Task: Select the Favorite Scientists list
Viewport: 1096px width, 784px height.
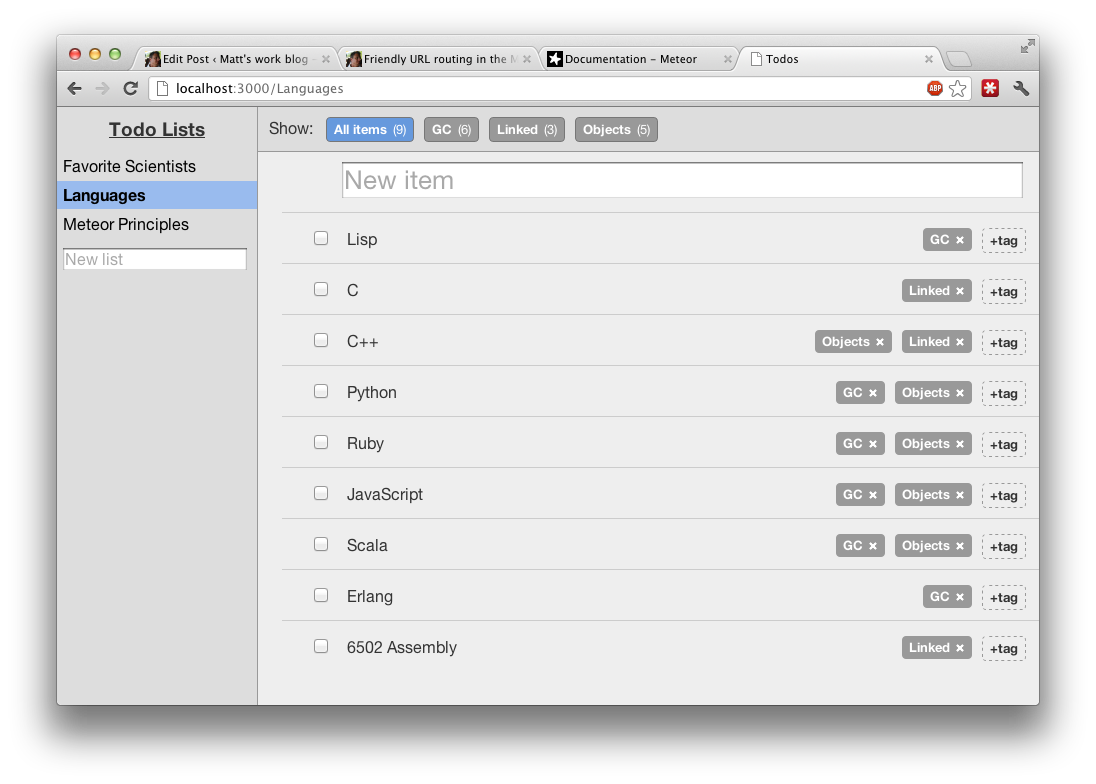Action: click(129, 167)
